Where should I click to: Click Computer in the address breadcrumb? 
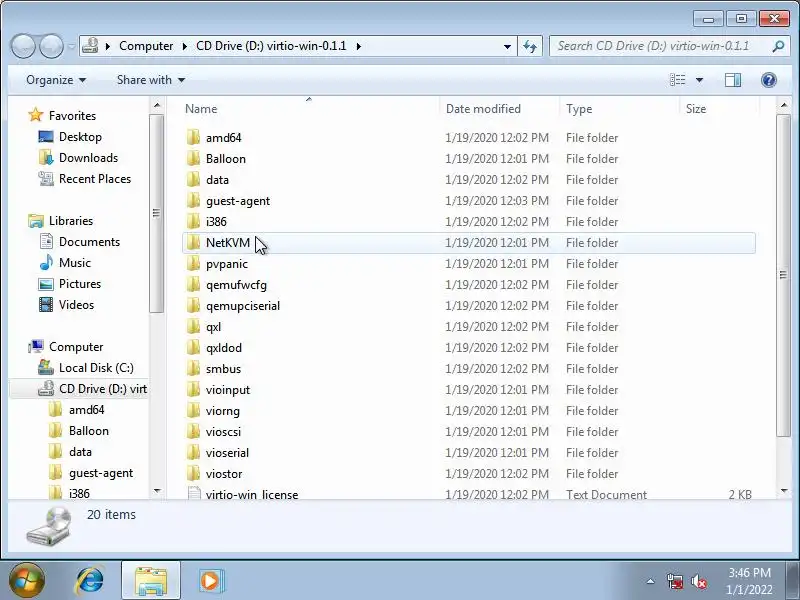pos(146,46)
